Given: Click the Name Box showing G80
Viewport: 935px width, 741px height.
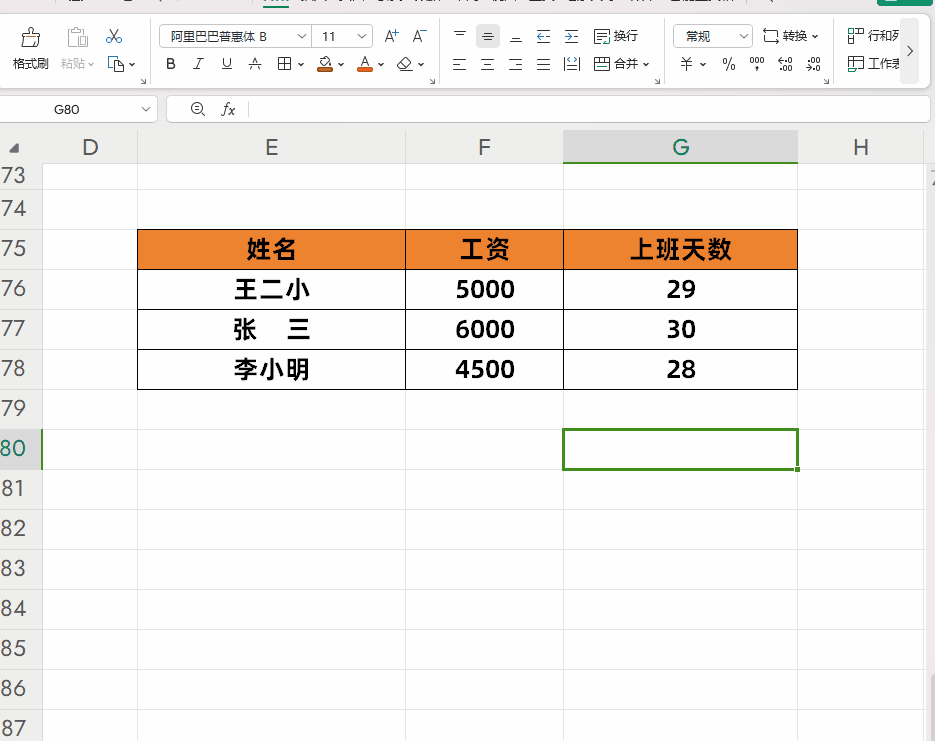Looking at the screenshot, I should click(79, 110).
